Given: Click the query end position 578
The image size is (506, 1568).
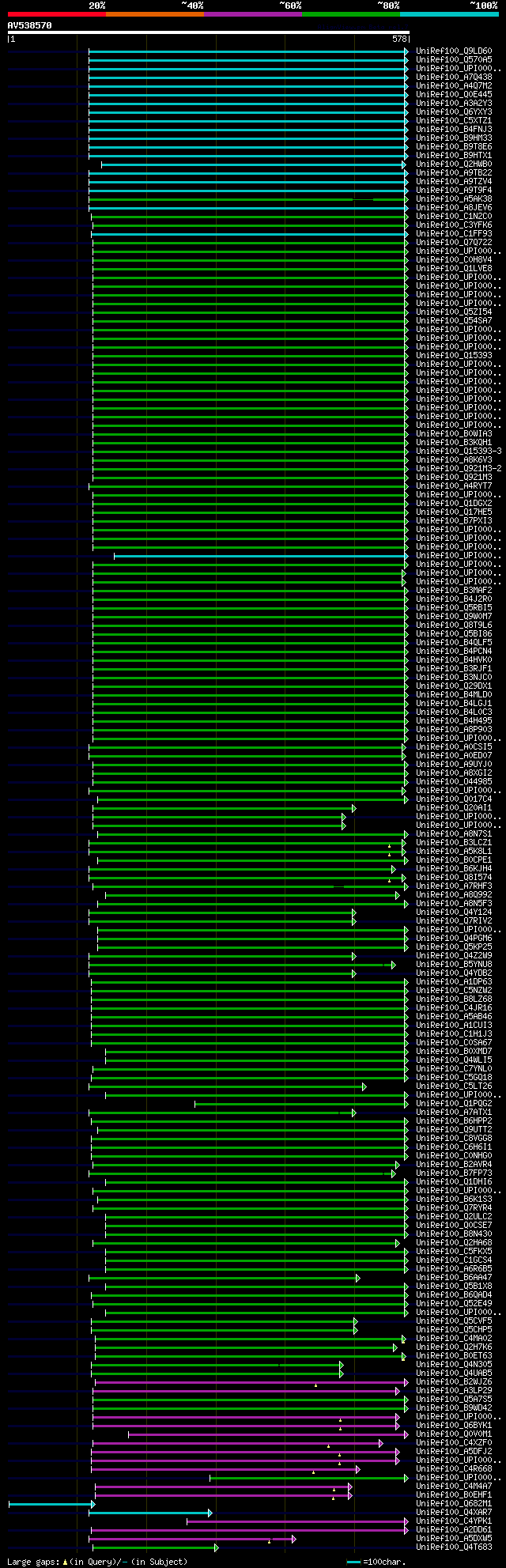Looking at the screenshot, I should [399, 39].
